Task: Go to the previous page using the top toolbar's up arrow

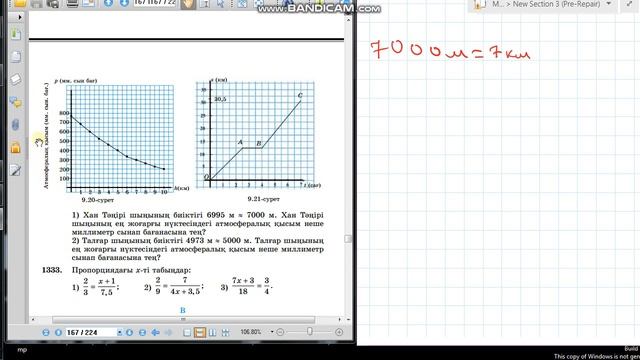Action: [x=108, y=3]
